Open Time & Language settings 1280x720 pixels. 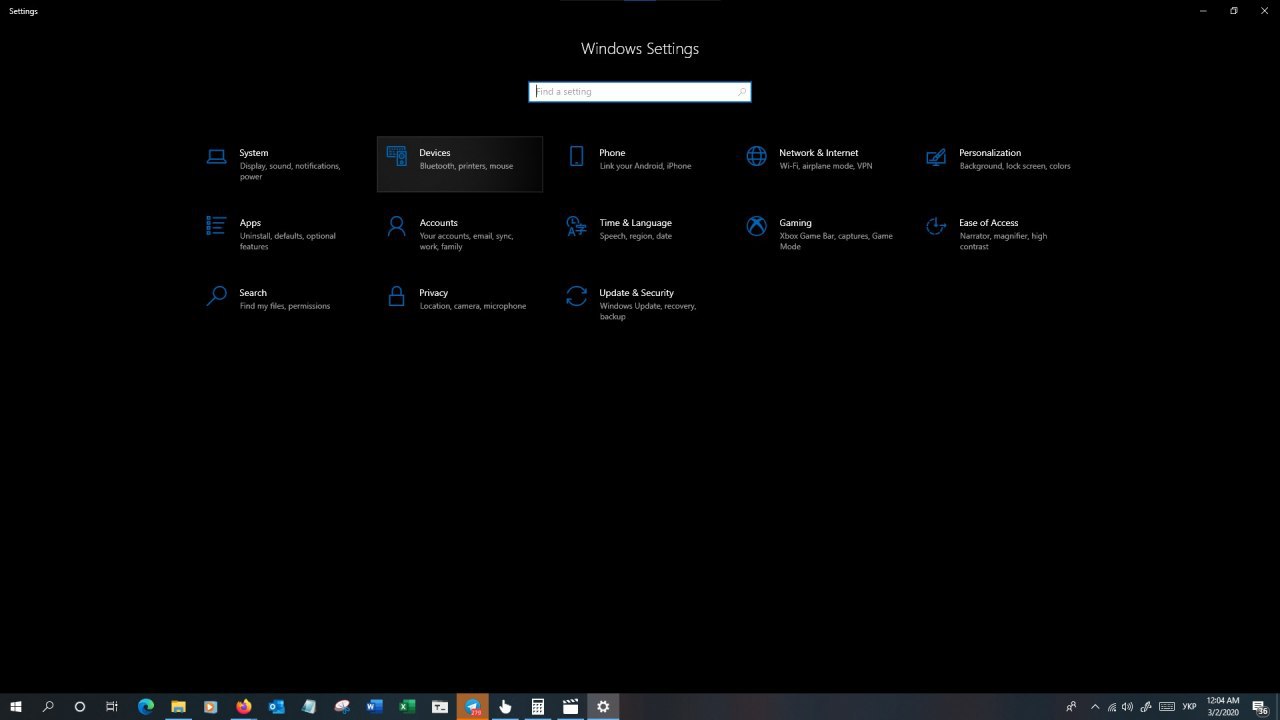tap(640, 234)
